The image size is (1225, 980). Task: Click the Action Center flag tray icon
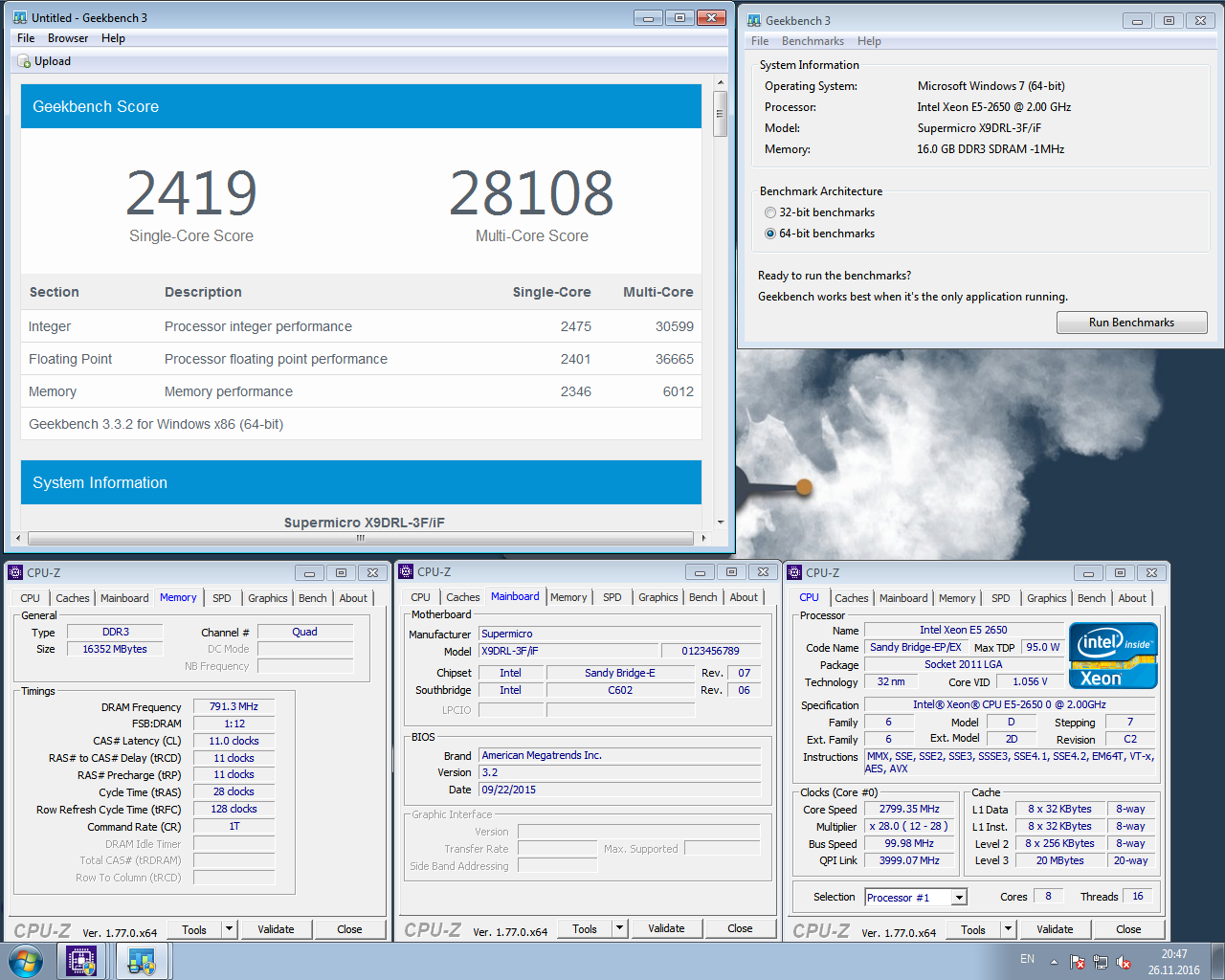1078,962
